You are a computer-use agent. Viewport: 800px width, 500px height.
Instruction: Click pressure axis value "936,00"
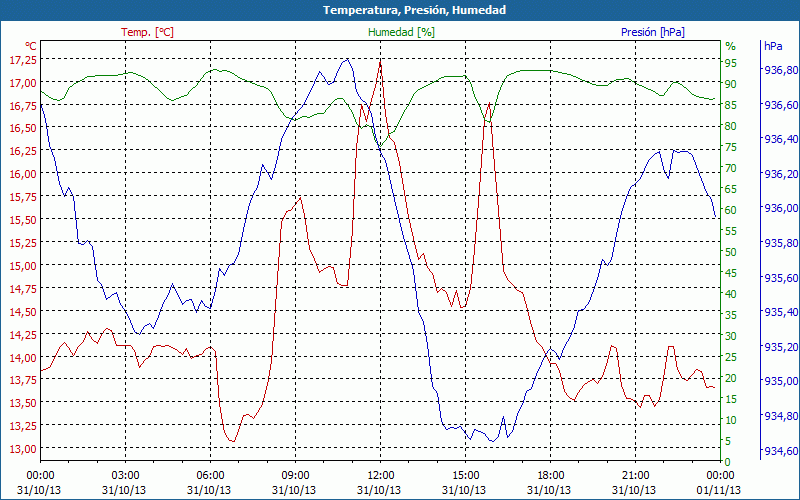tap(781, 208)
